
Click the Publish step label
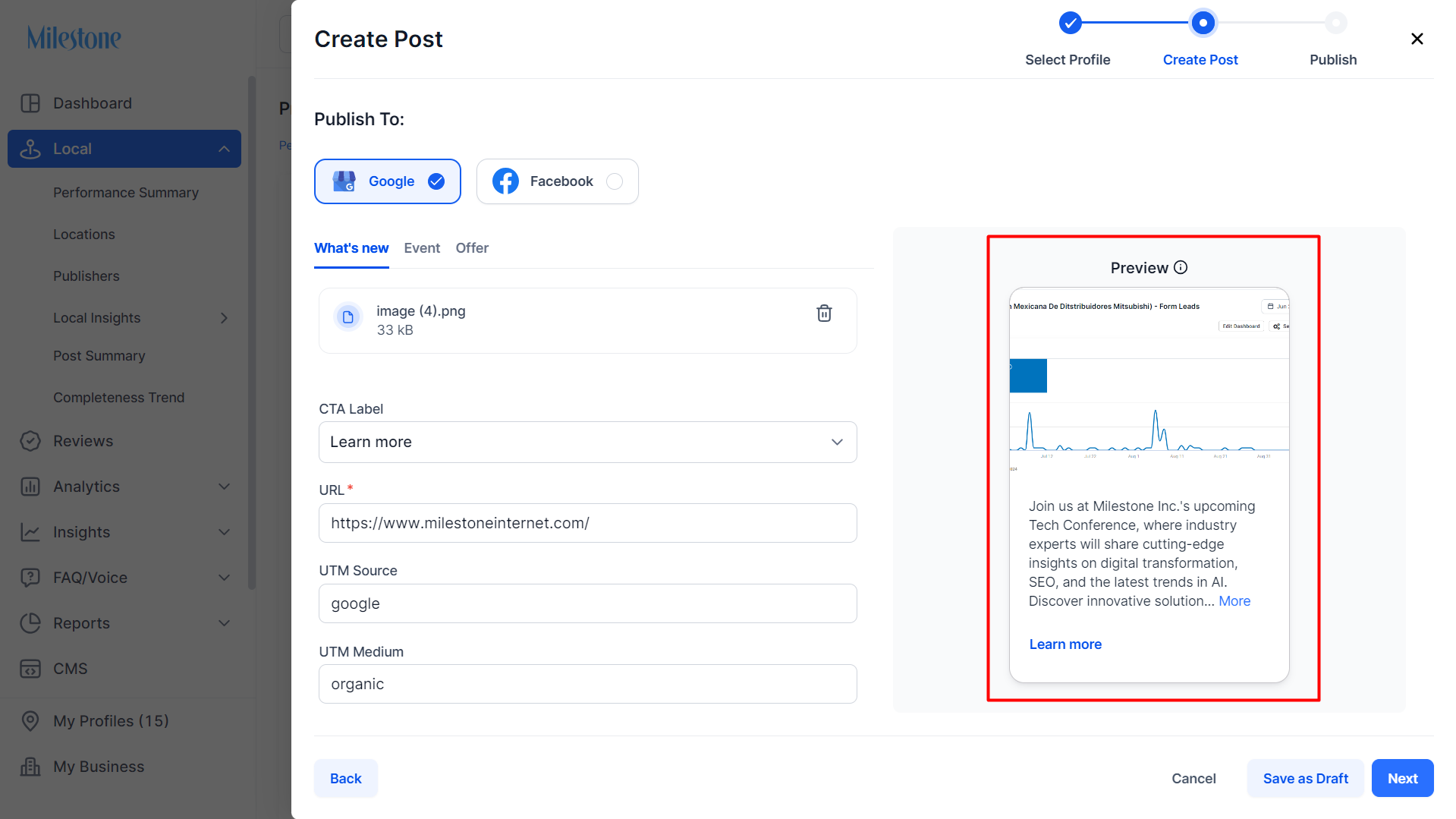(x=1333, y=60)
